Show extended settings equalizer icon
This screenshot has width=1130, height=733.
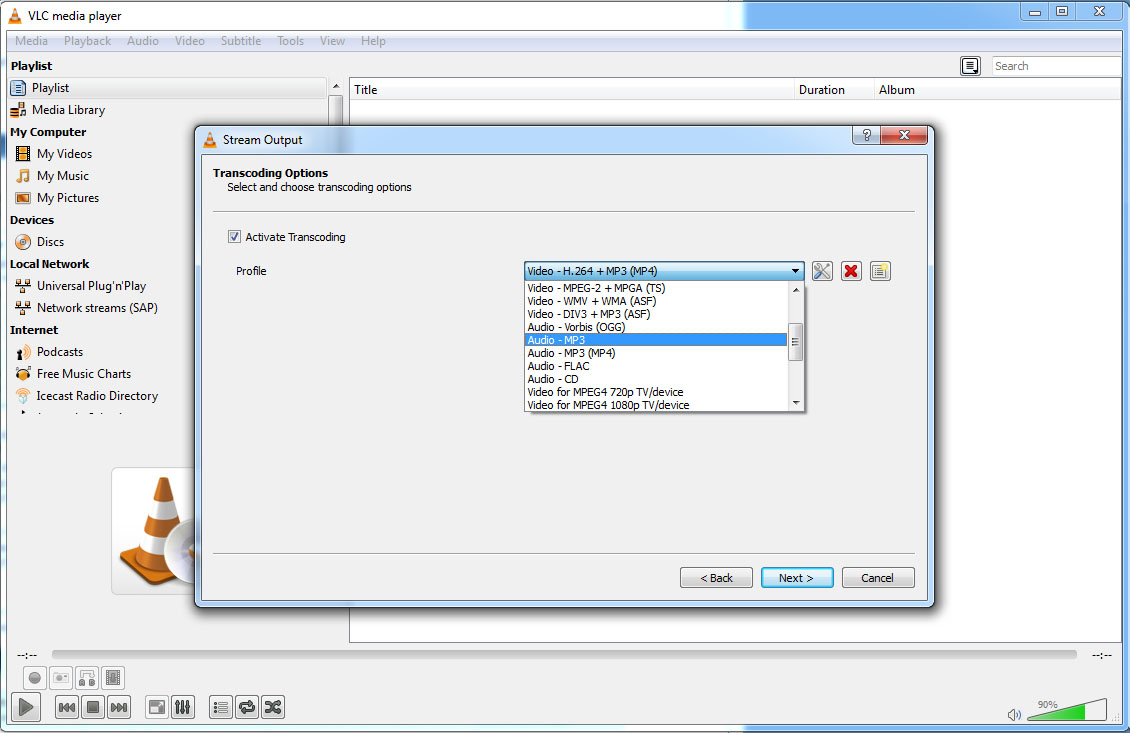point(183,707)
